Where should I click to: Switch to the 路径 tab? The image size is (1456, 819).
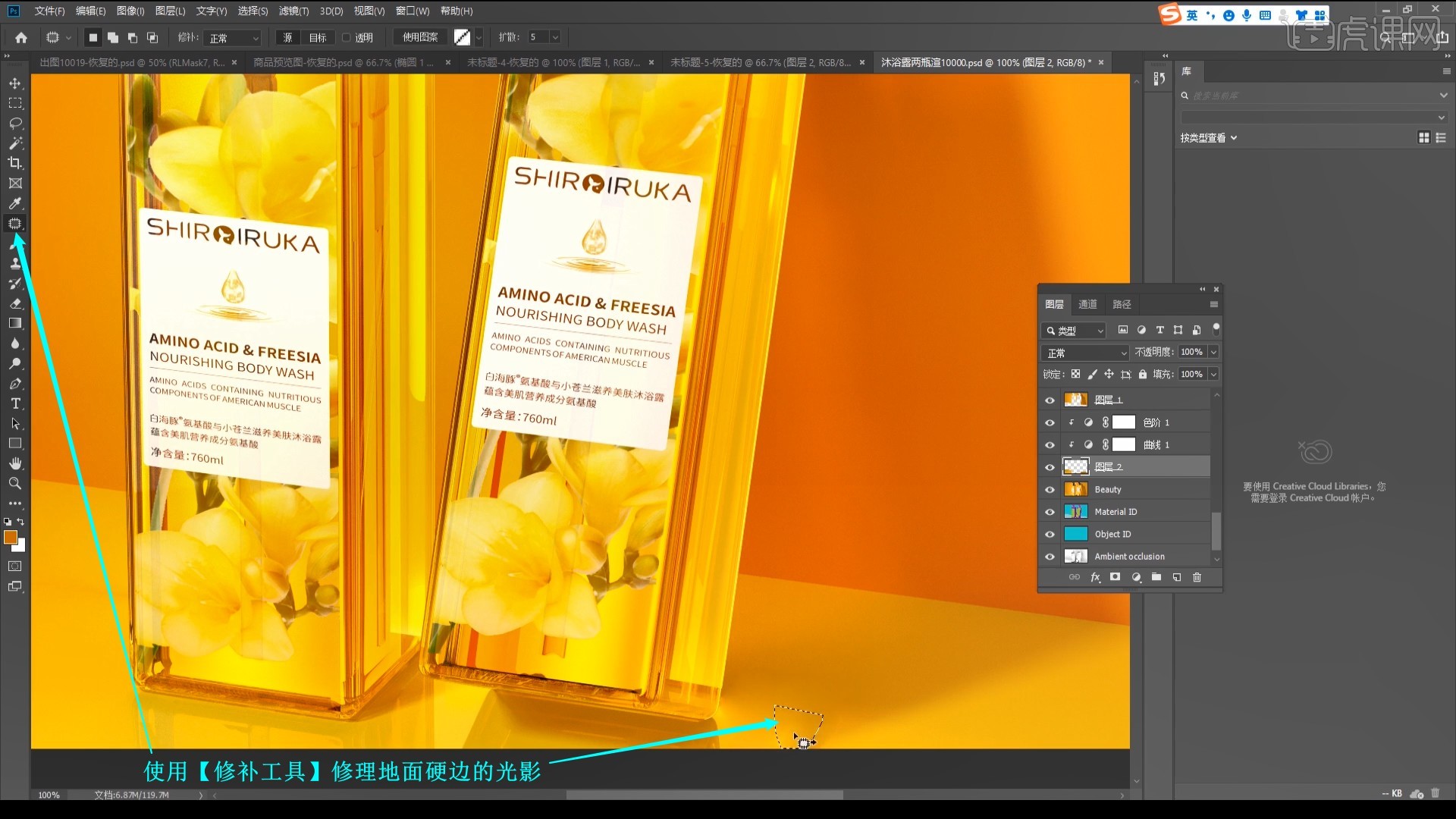[x=1122, y=304]
